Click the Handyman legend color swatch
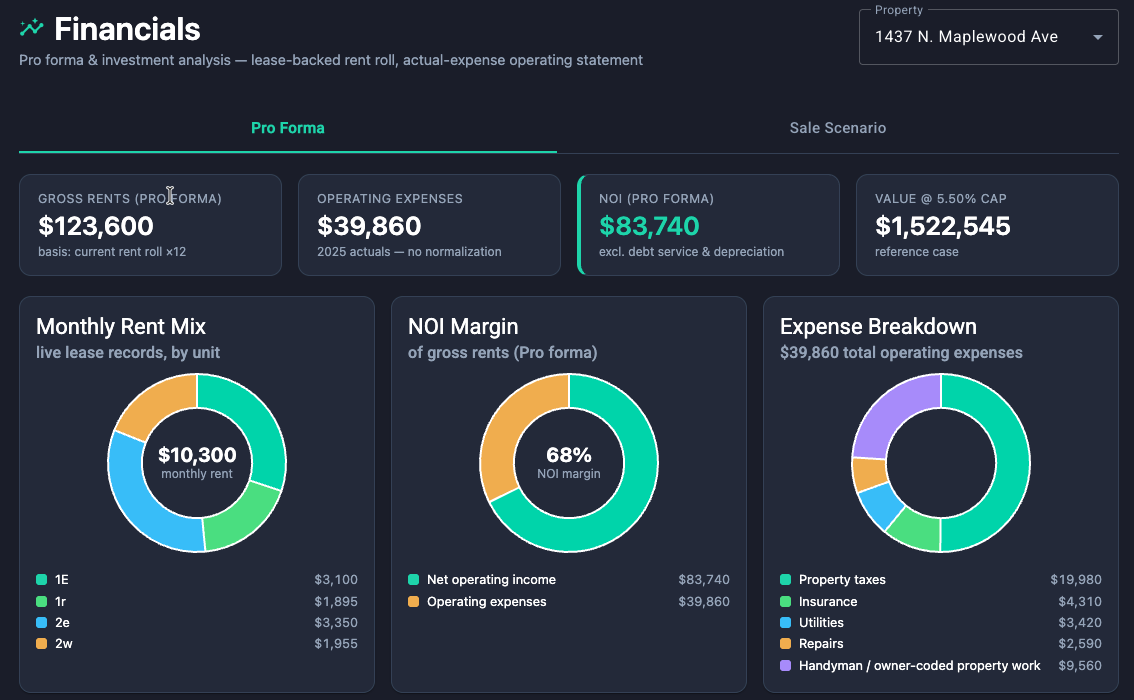The width and height of the screenshot is (1134, 700). click(785, 665)
